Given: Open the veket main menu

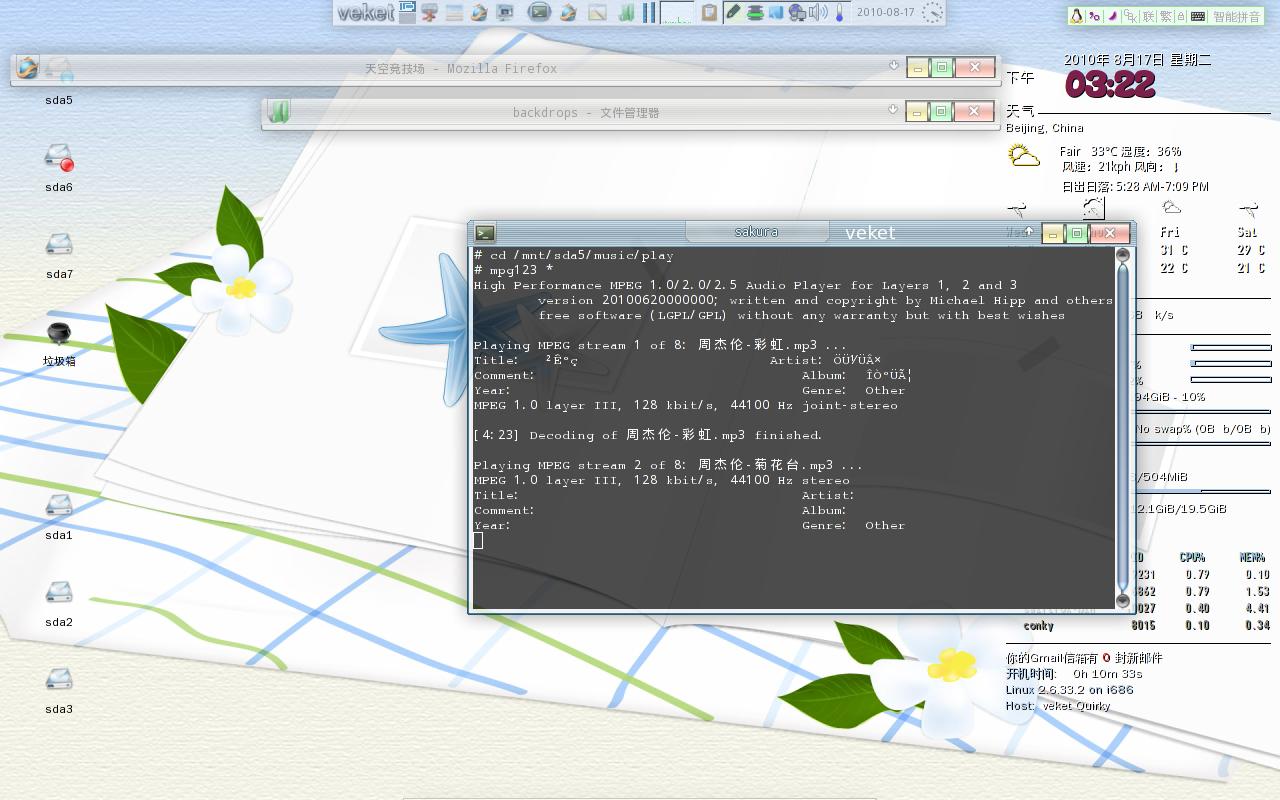Looking at the screenshot, I should pyautogui.click(x=367, y=13).
